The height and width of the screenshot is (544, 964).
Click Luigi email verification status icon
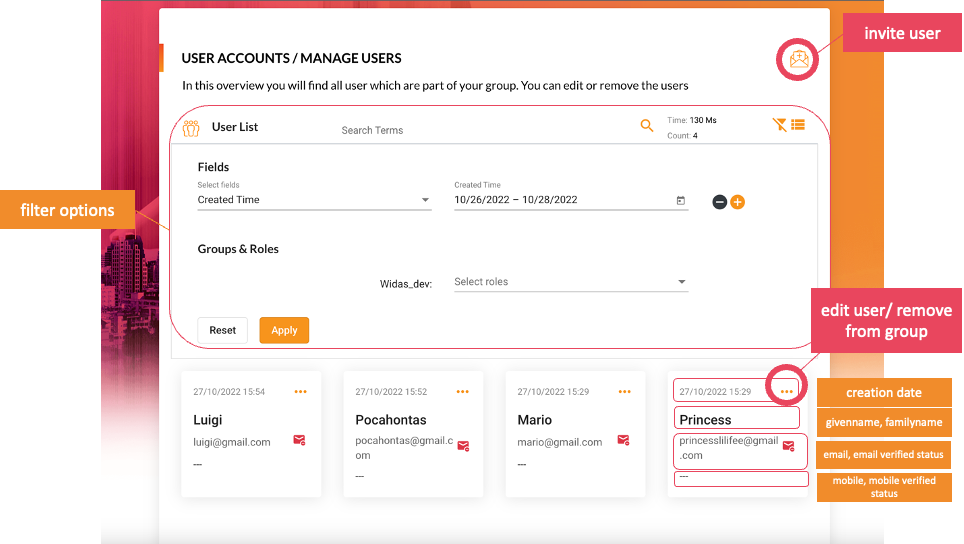click(x=299, y=440)
